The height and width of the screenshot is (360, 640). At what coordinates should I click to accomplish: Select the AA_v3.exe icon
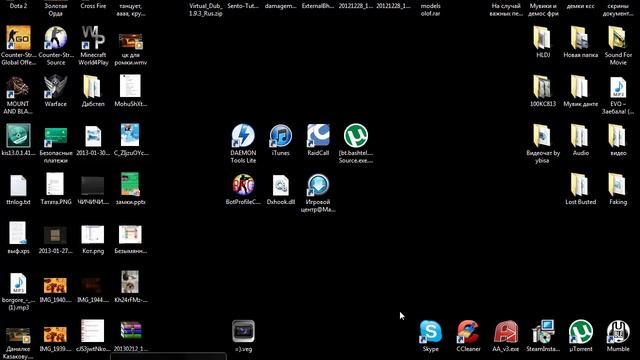pyautogui.click(x=506, y=332)
